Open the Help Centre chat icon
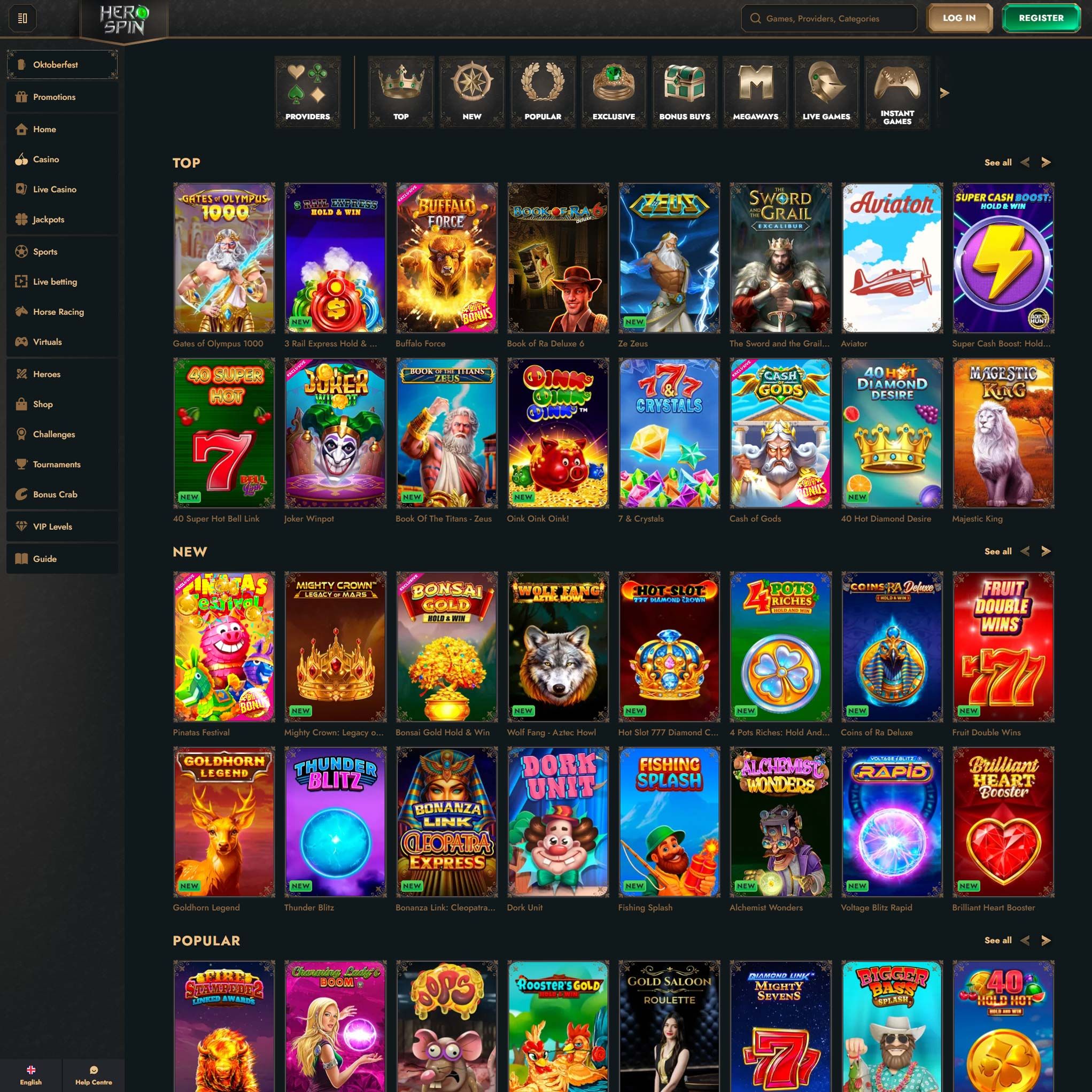The height and width of the screenshot is (1092, 1092). [94, 1070]
